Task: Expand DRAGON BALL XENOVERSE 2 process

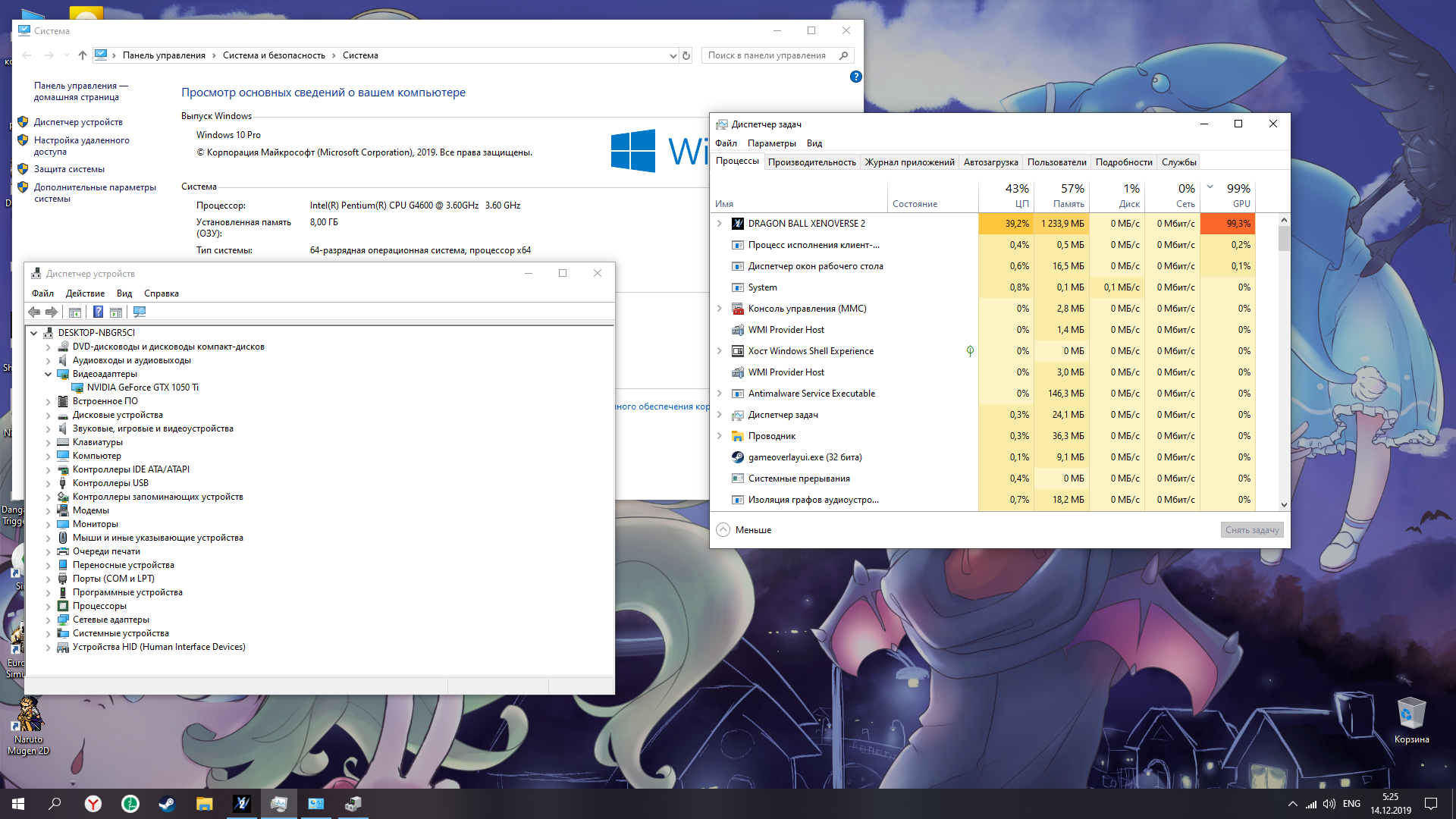Action: click(720, 224)
